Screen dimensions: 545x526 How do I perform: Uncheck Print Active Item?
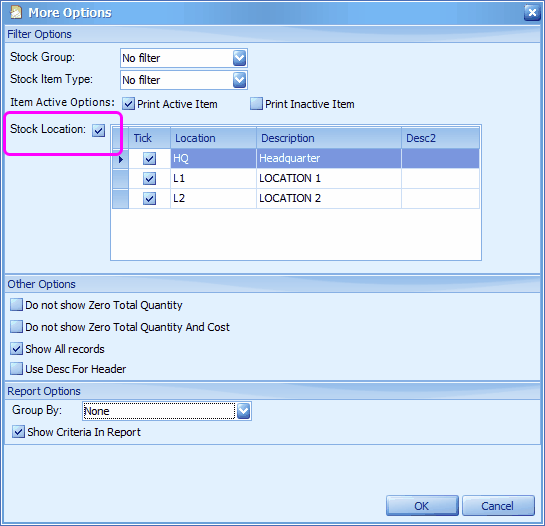click(x=129, y=104)
